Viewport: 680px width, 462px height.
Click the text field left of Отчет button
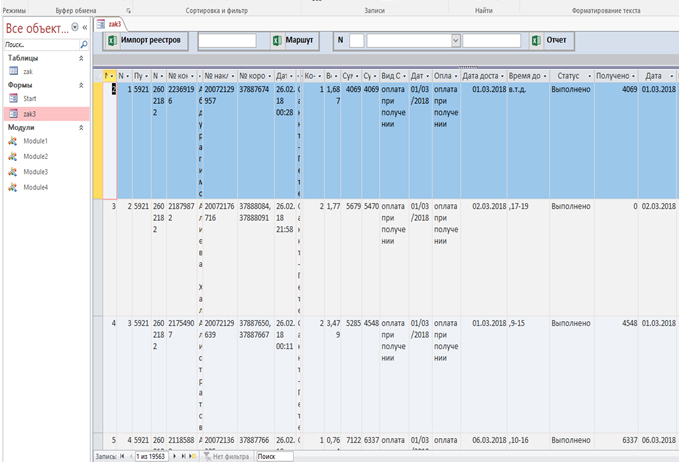[x=491, y=41]
